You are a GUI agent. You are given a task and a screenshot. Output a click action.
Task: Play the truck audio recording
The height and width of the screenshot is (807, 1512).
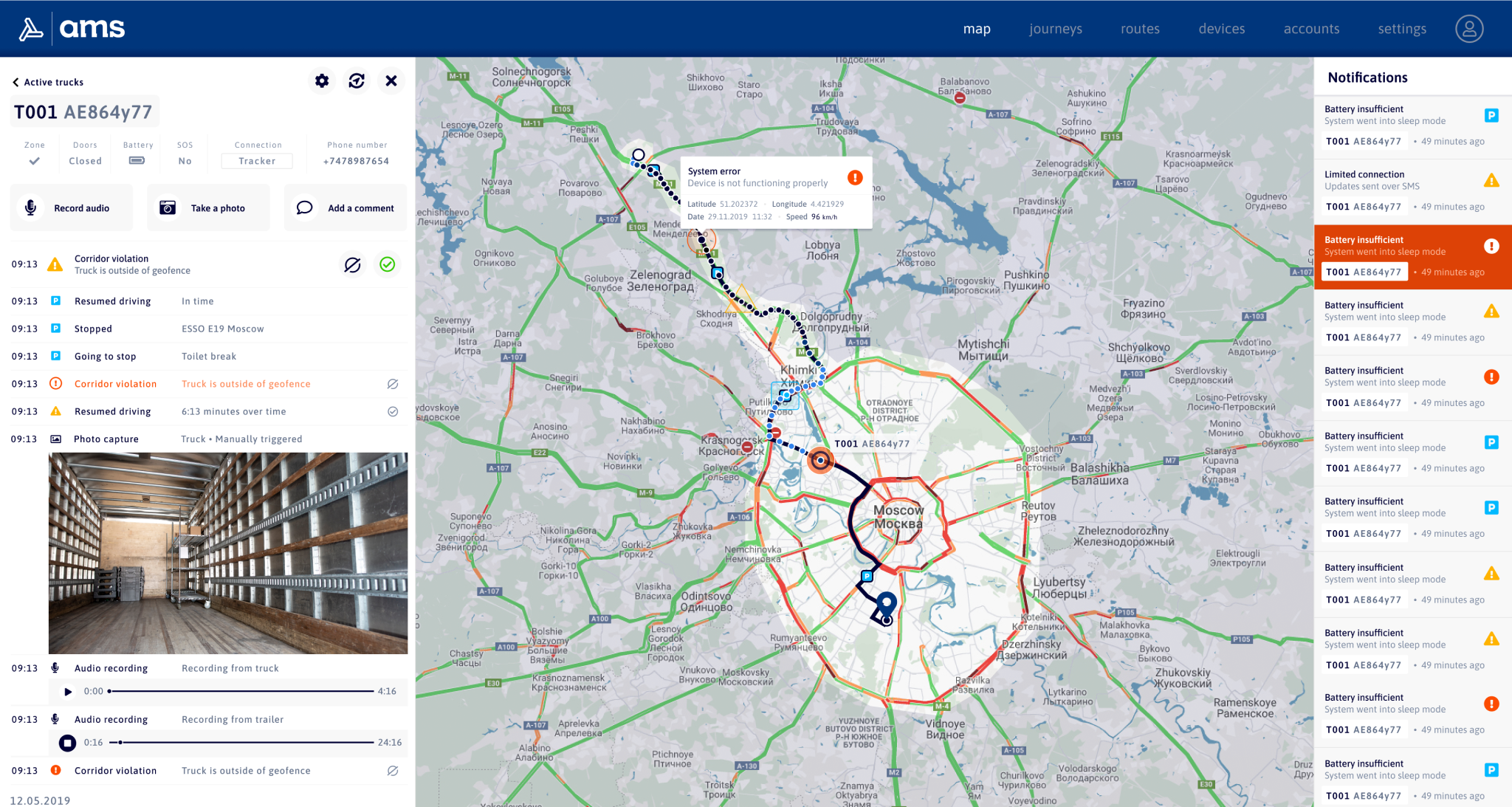(68, 692)
